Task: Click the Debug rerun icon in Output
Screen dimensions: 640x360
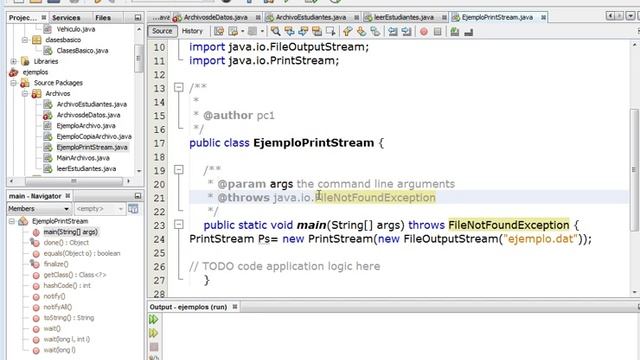Action: coord(153,333)
